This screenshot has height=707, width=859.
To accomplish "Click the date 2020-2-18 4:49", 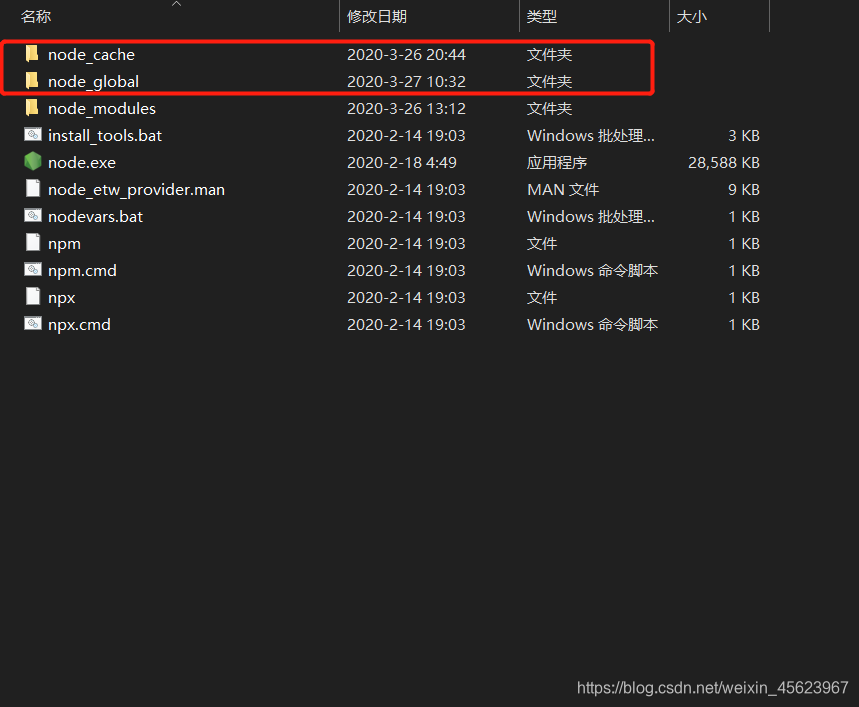I will tap(402, 163).
